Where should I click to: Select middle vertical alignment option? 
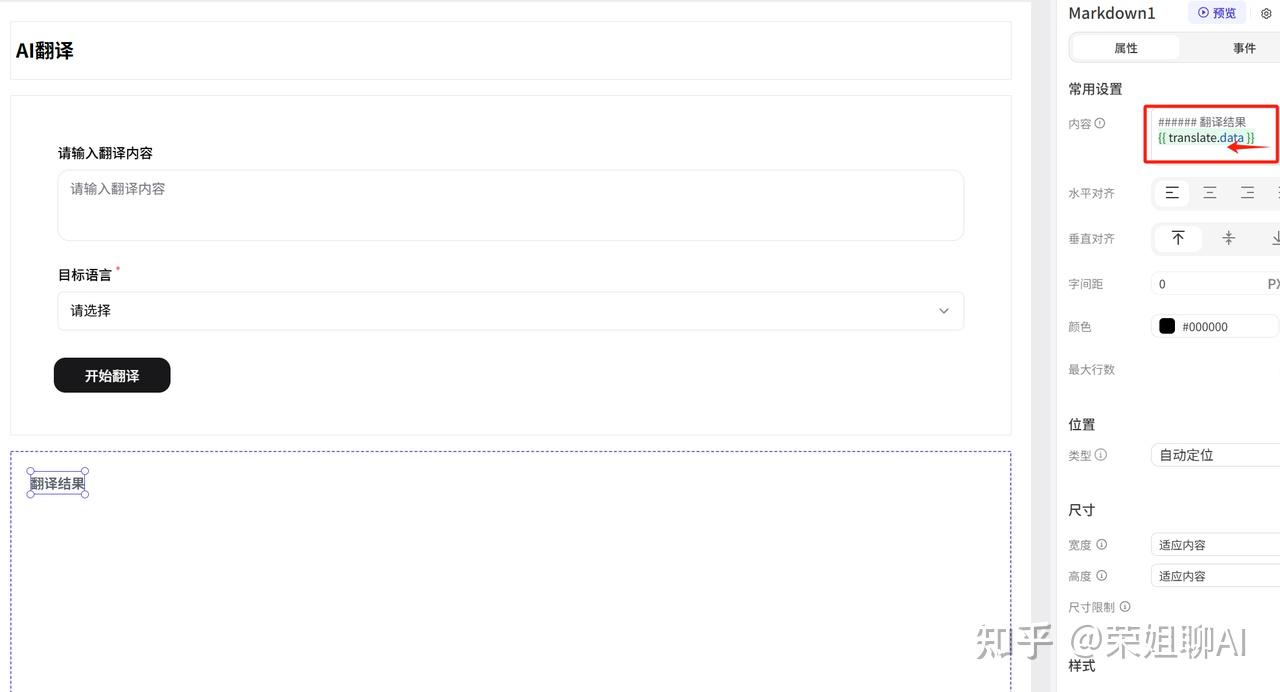[1228, 238]
